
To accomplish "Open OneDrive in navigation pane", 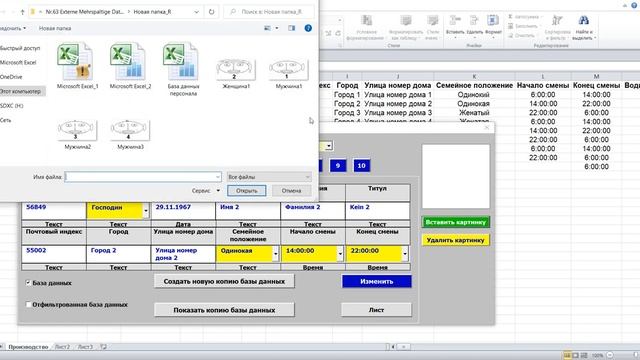I will pos(11,77).
